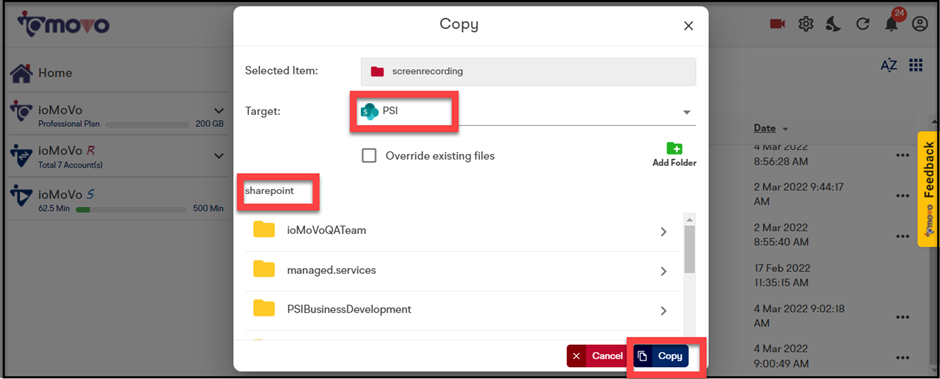Open the Feedback side tab

pyautogui.click(x=927, y=189)
